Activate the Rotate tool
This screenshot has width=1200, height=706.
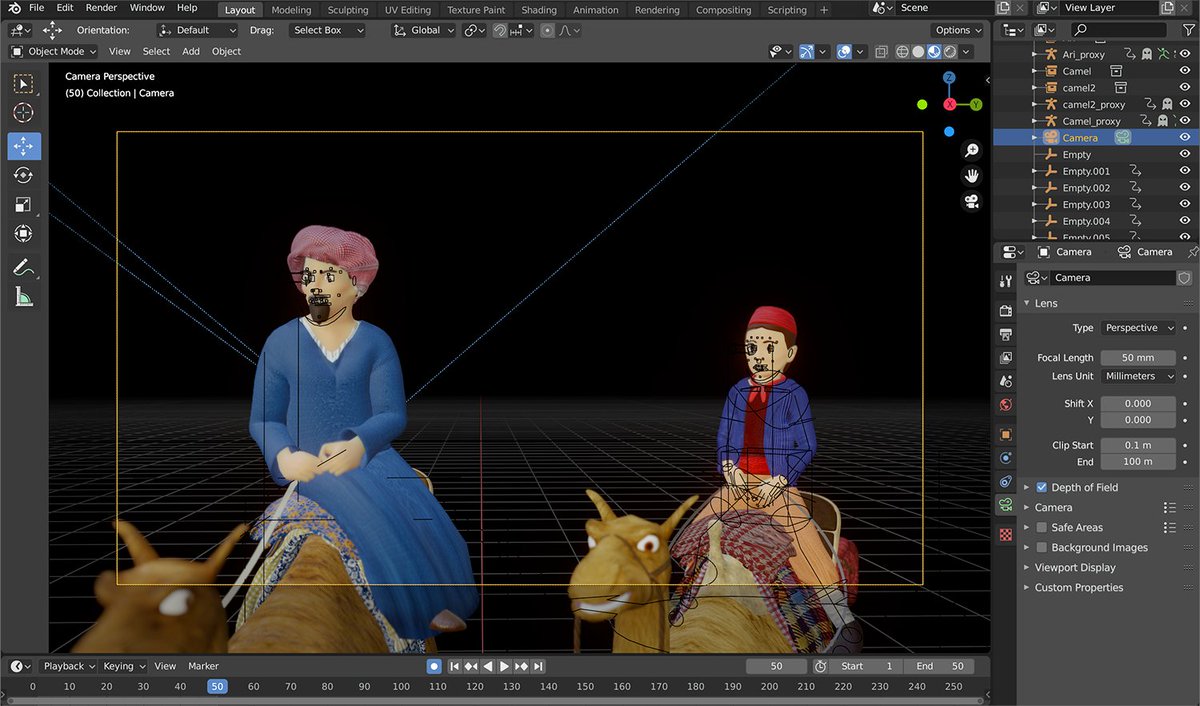point(23,176)
